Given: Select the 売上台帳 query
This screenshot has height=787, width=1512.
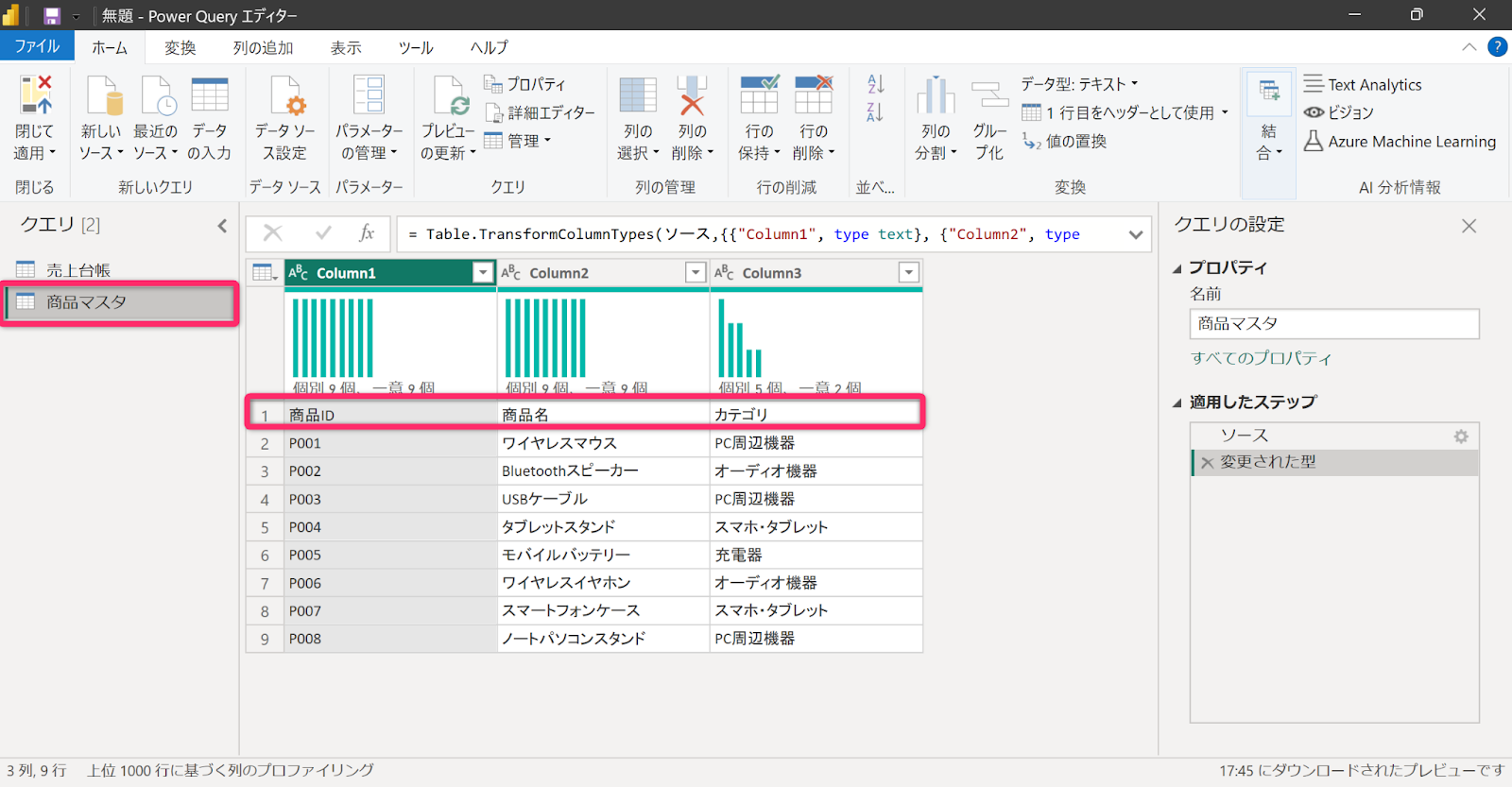Looking at the screenshot, I should 120,270.
